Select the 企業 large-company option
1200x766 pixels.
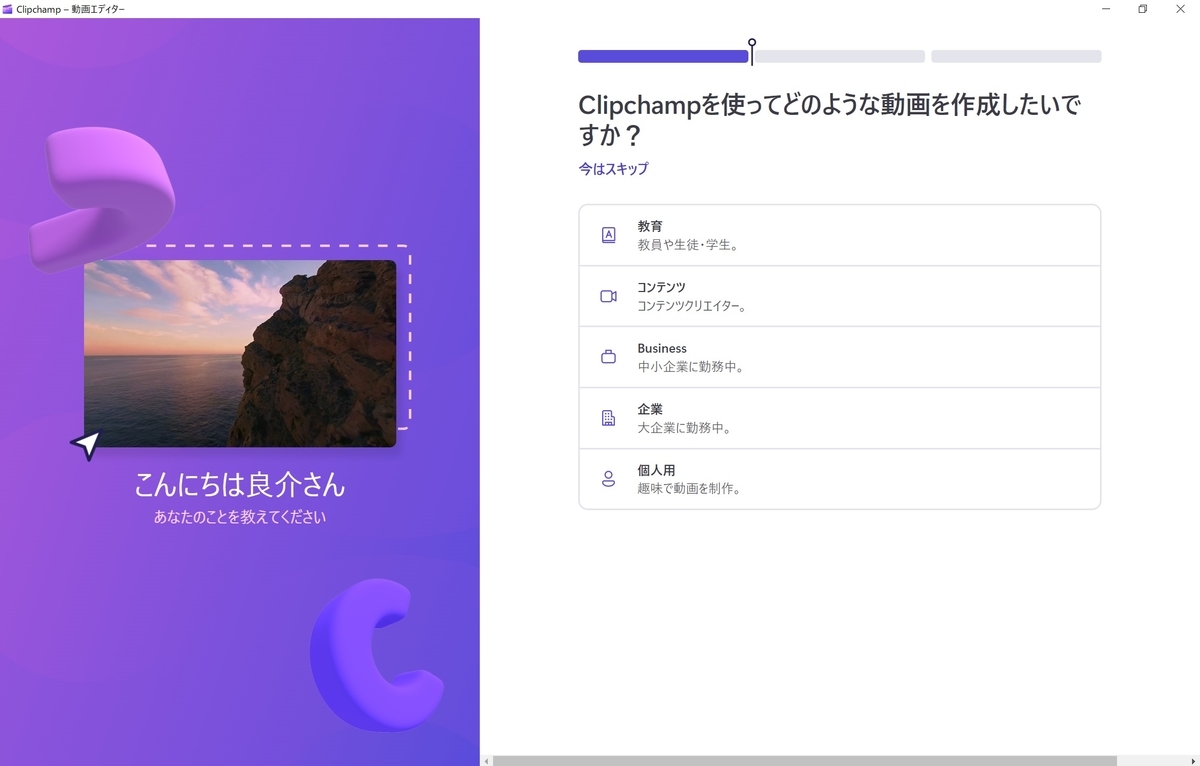[839, 418]
